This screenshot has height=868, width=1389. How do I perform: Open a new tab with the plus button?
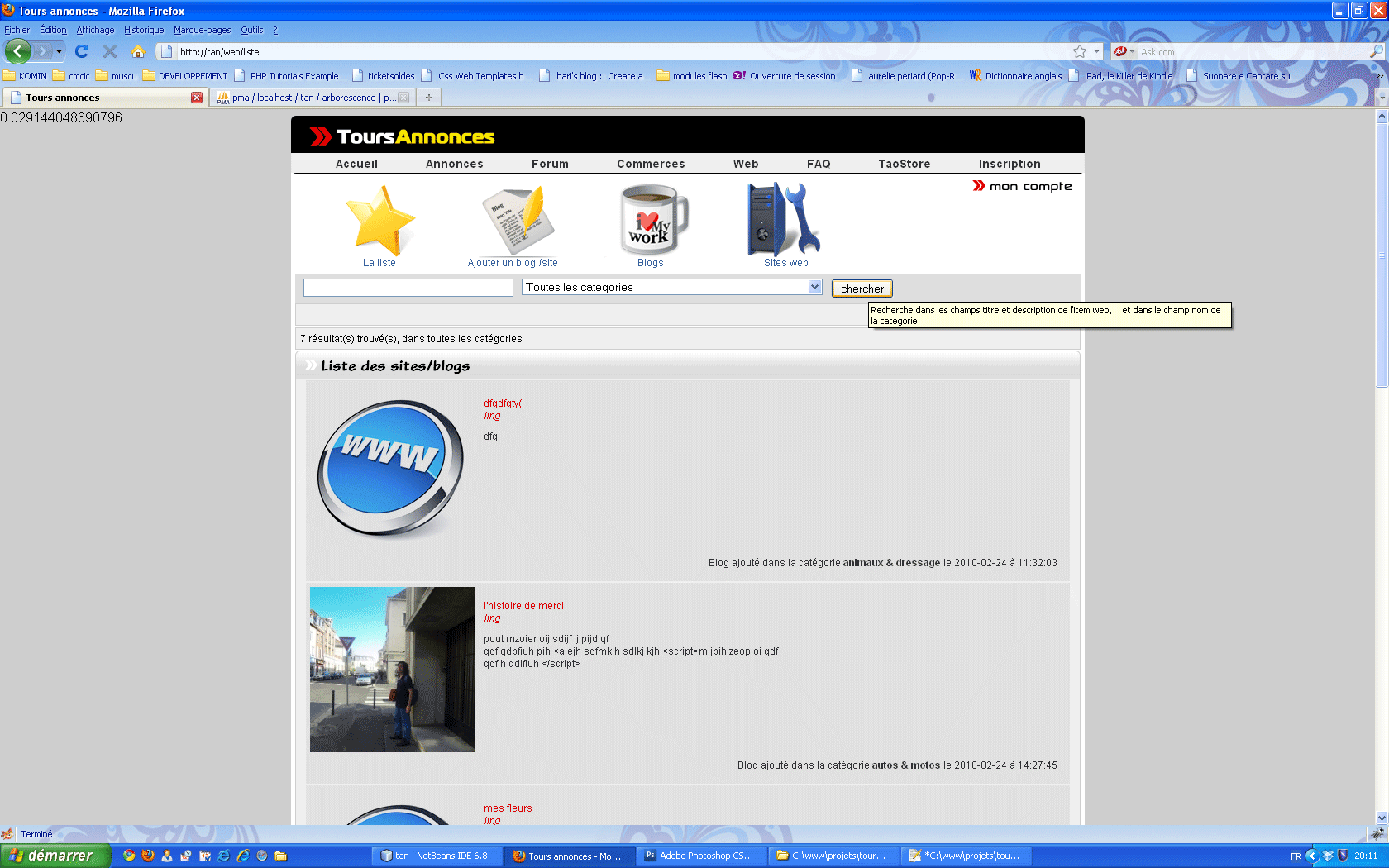pyautogui.click(x=428, y=98)
